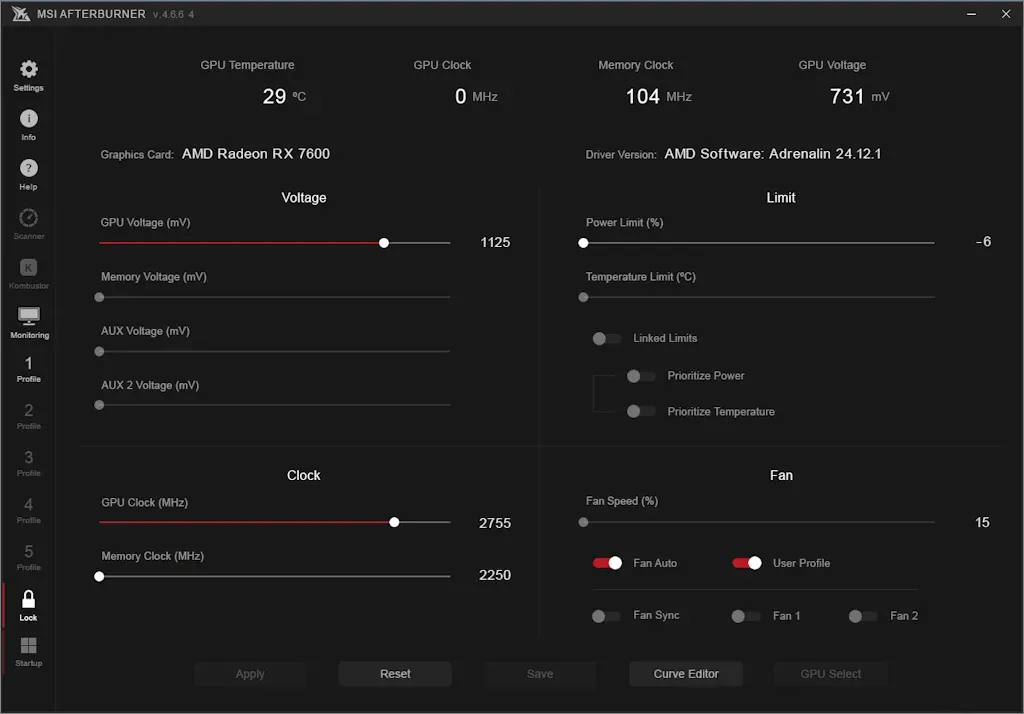The height and width of the screenshot is (714, 1024).
Task: Minimize the Afterburner window
Action: pos(972,14)
